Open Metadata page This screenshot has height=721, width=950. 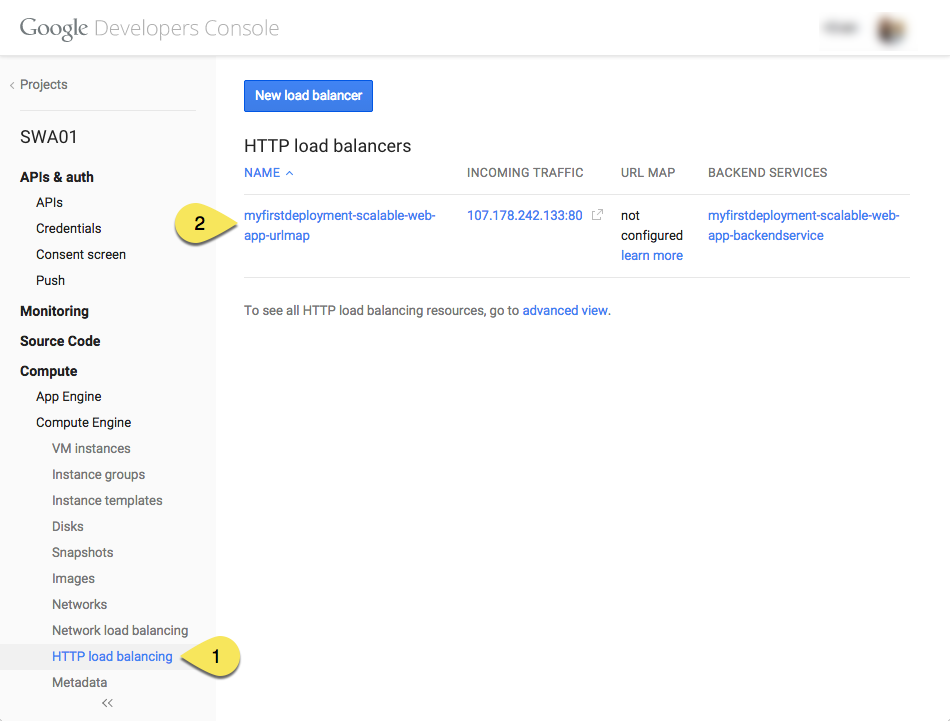click(x=79, y=682)
